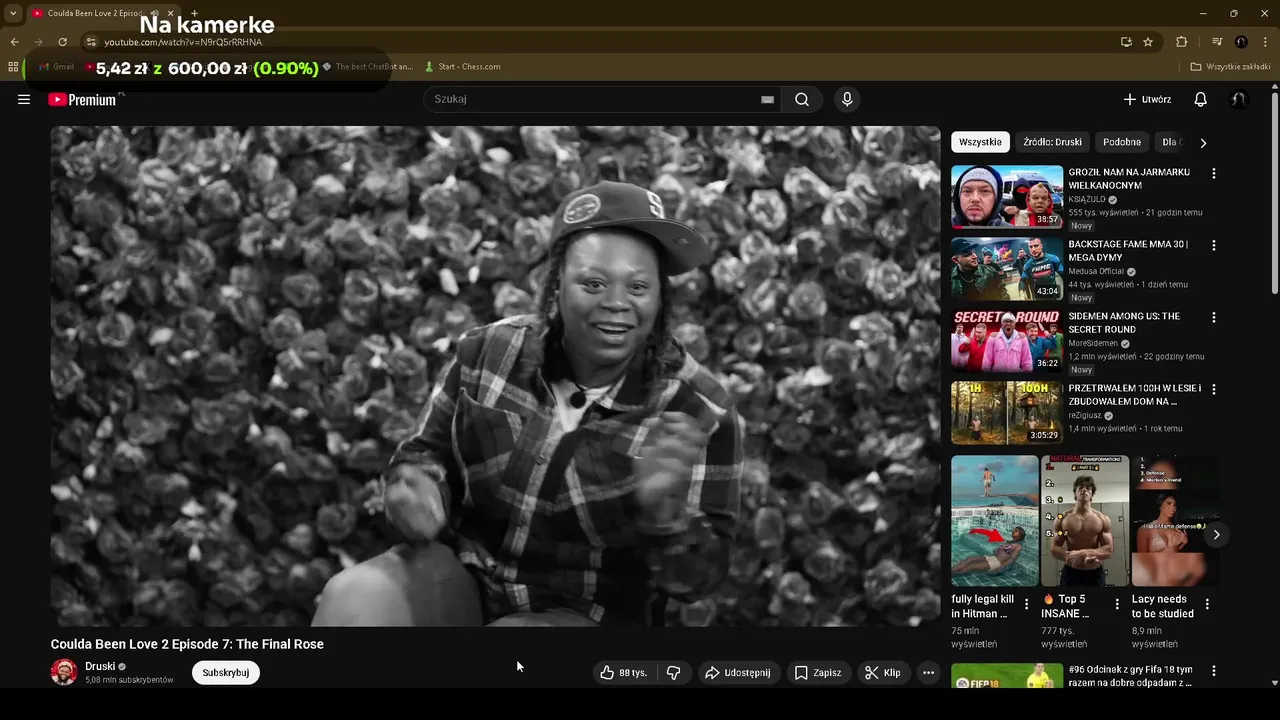Click the video player to pause
Image resolution: width=1280 pixels, height=720 pixels.
tap(496, 376)
